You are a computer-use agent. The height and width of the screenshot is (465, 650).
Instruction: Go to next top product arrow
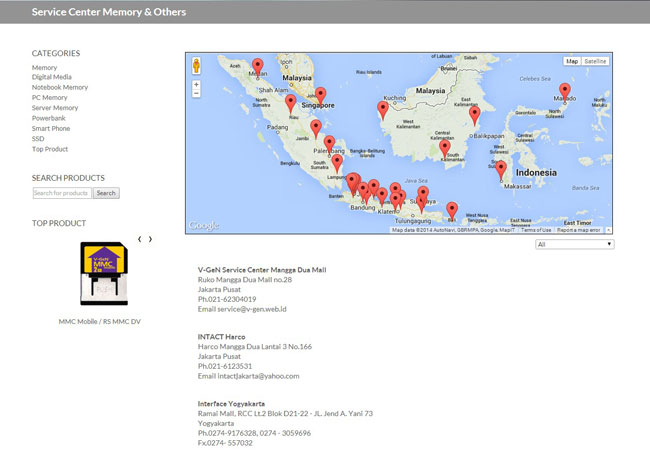(150, 239)
